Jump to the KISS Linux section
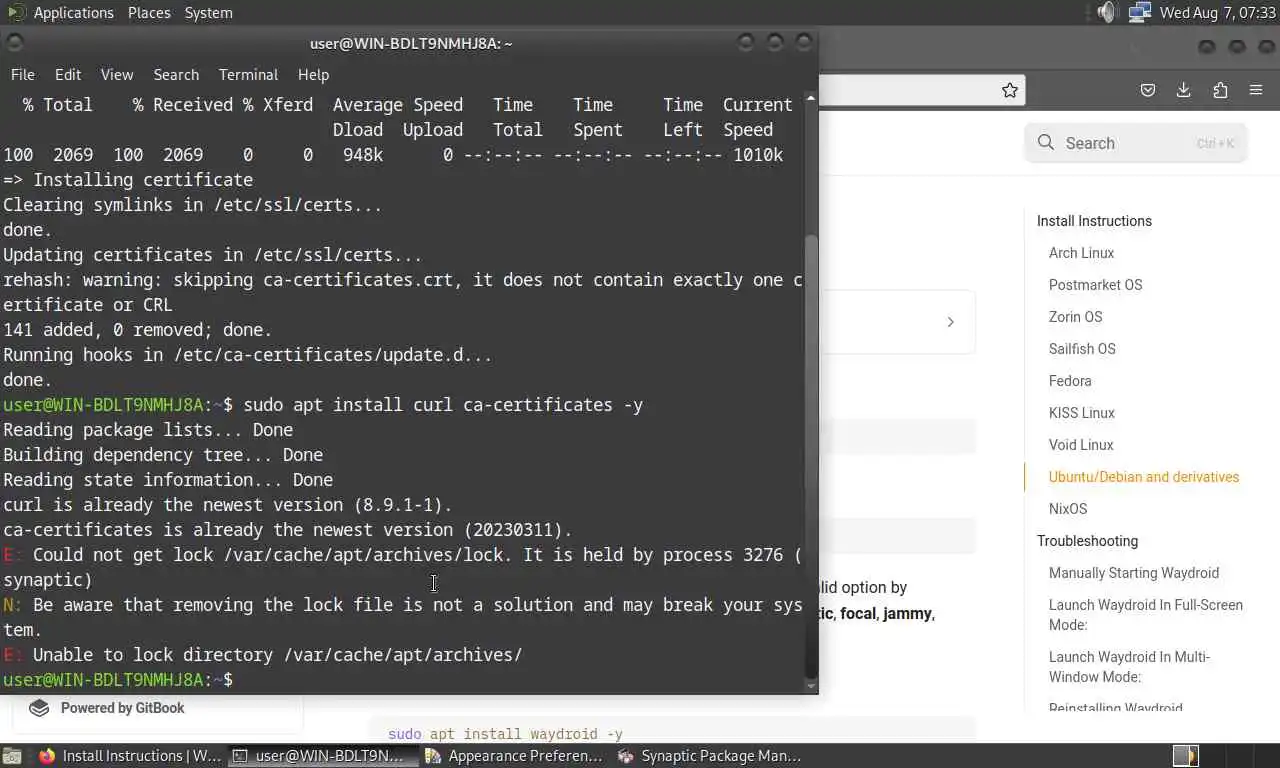This screenshot has width=1280, height=768. pyautogui.click(x=1081, y=413)
